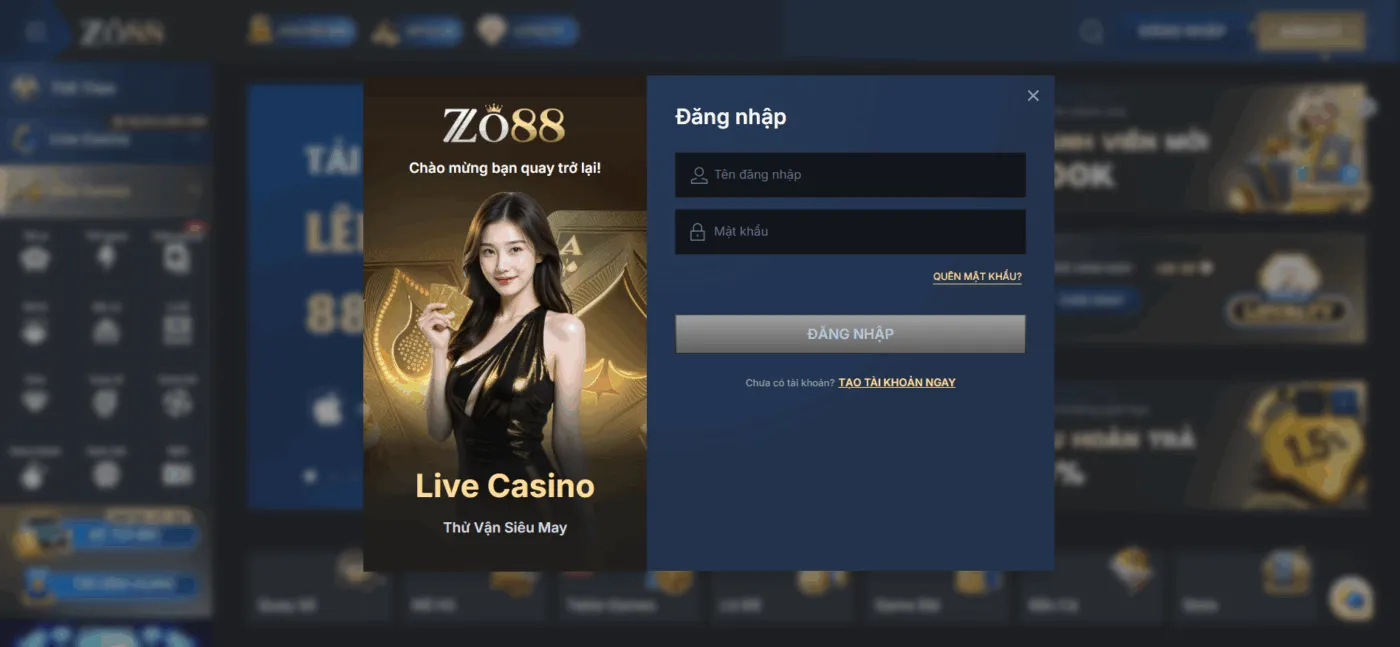Open the chat support bubble icon
This screenshot has width=1400, height=647.
1351,598
